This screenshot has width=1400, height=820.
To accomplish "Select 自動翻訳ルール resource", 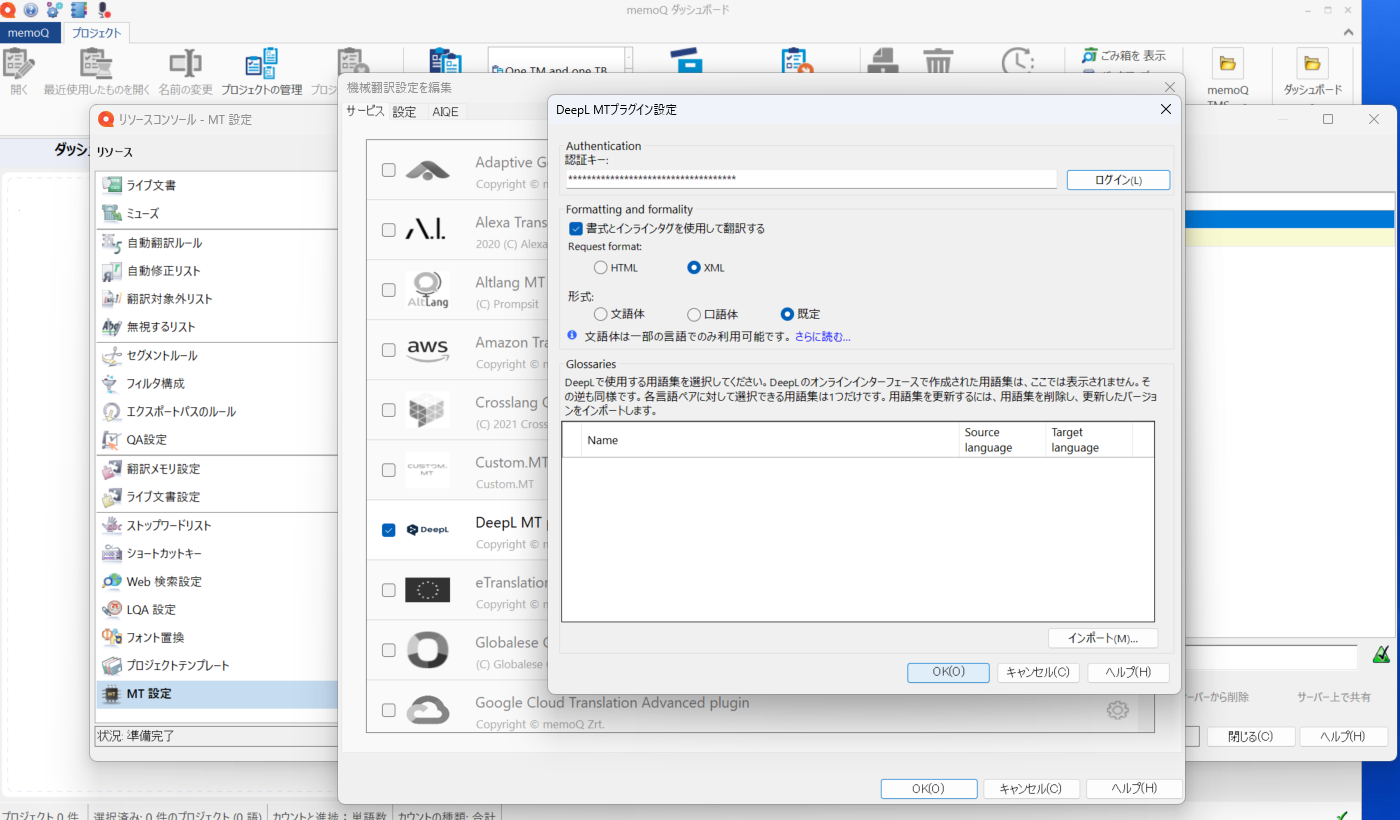I will tap(217, 243).
